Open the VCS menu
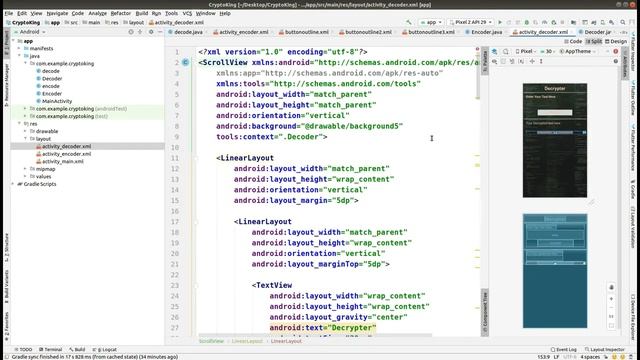 pyautogui.click(x=187, y=13)
